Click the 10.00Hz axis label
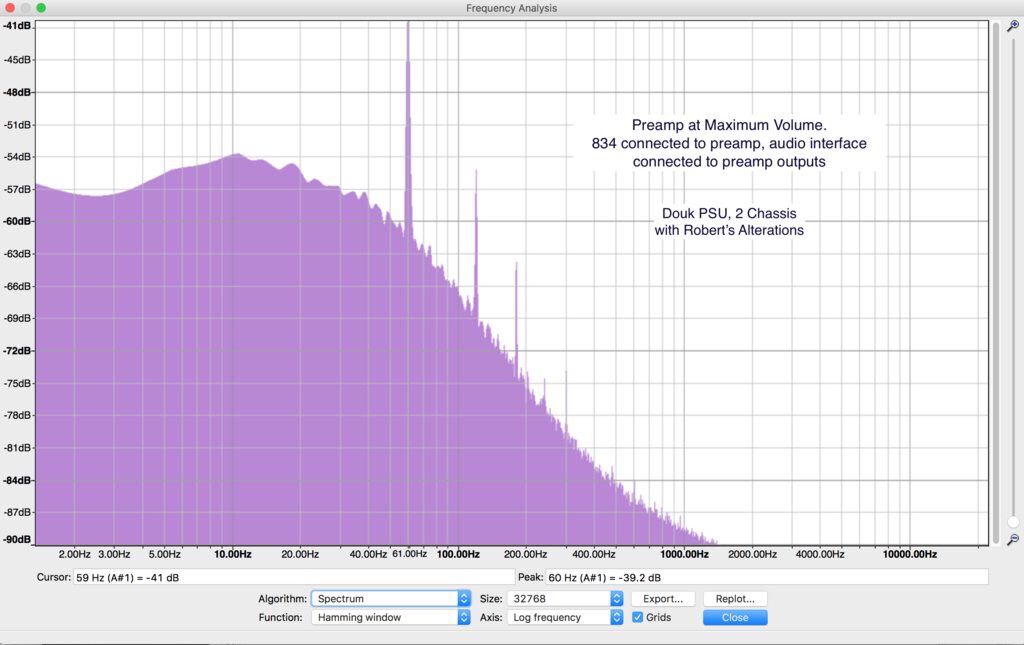 pos(232,554)
